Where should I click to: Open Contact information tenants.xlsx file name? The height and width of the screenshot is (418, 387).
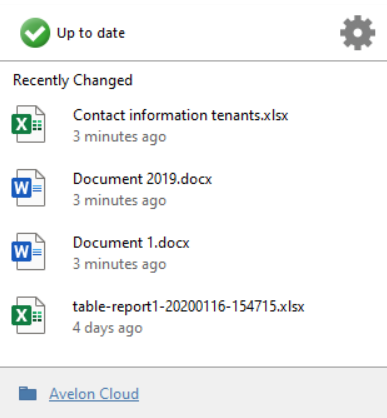[x=180, y=115]
